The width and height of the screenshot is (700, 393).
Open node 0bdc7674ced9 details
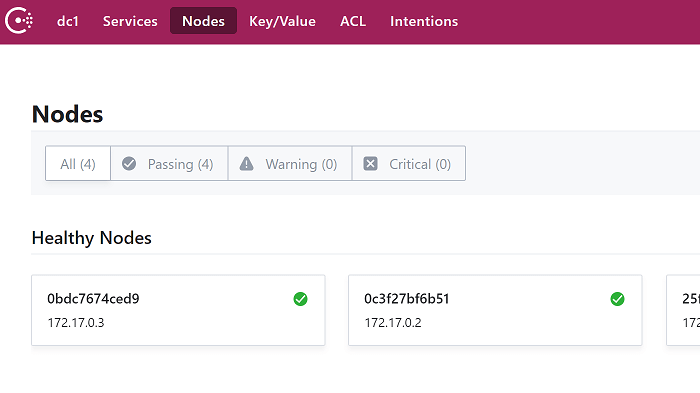(x=178, y=310)
